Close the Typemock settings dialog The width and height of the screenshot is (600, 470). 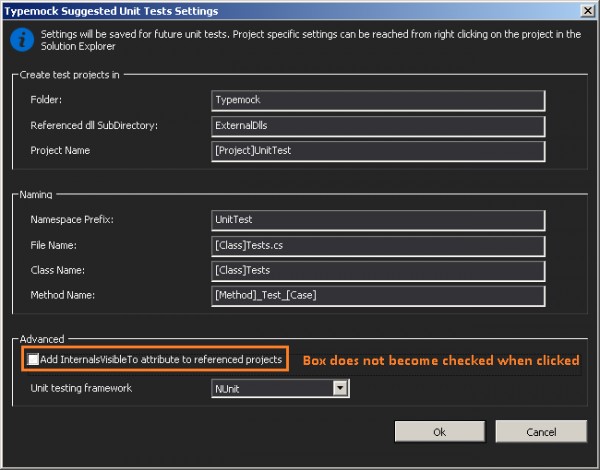(x=587, y=10)
